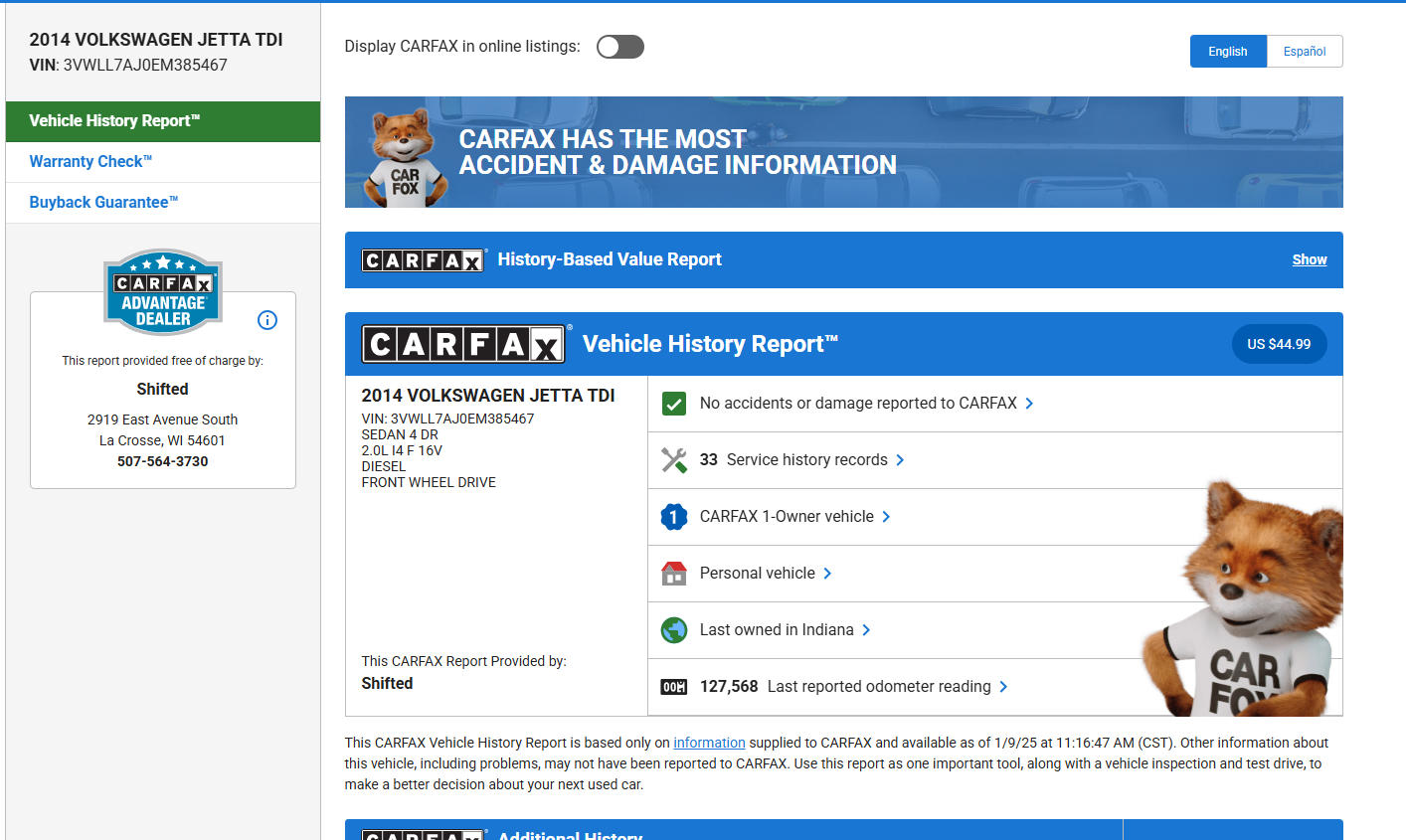
Task: Click the 127,568 odometer value
Action: coord(729,687)
